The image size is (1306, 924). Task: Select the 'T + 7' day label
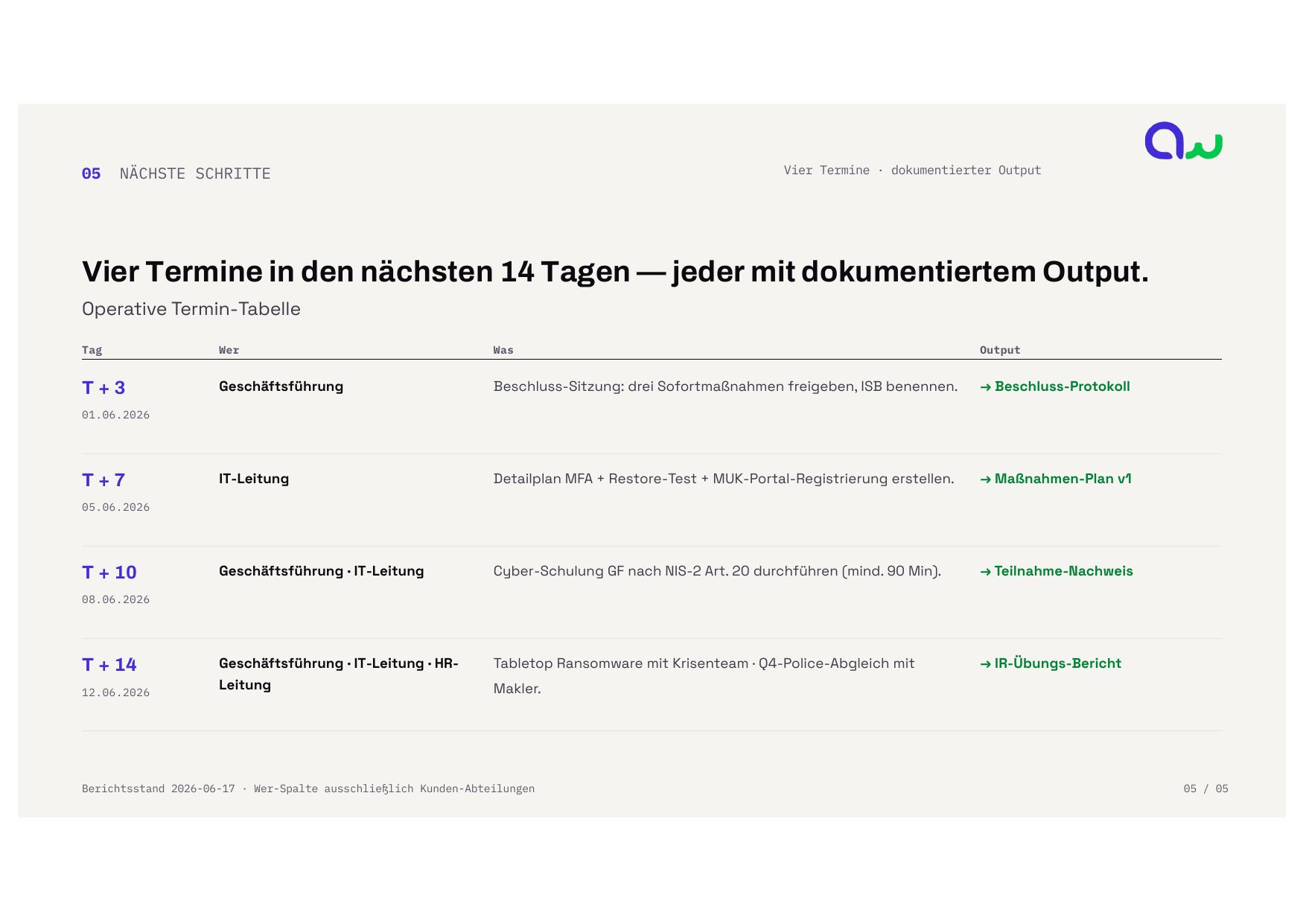103,480
